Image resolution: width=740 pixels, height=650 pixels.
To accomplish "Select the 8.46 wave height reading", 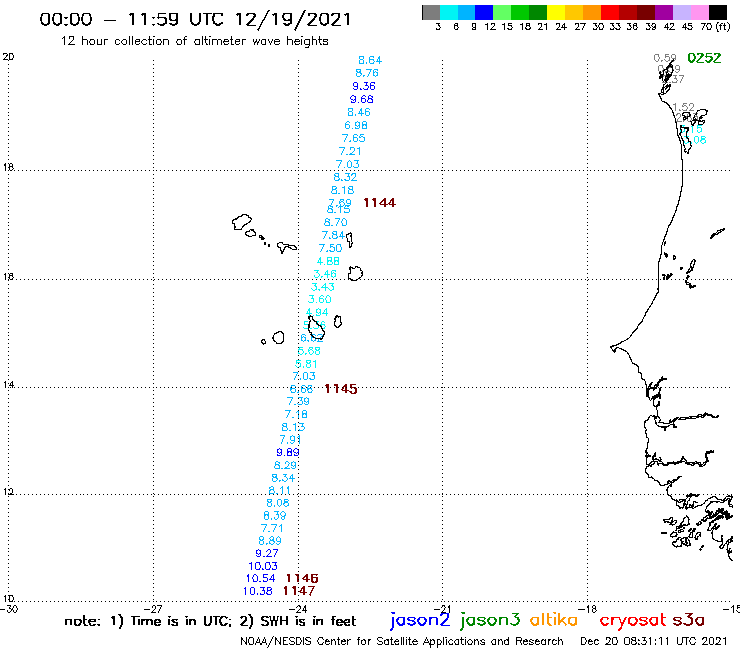I will (359, 112).
